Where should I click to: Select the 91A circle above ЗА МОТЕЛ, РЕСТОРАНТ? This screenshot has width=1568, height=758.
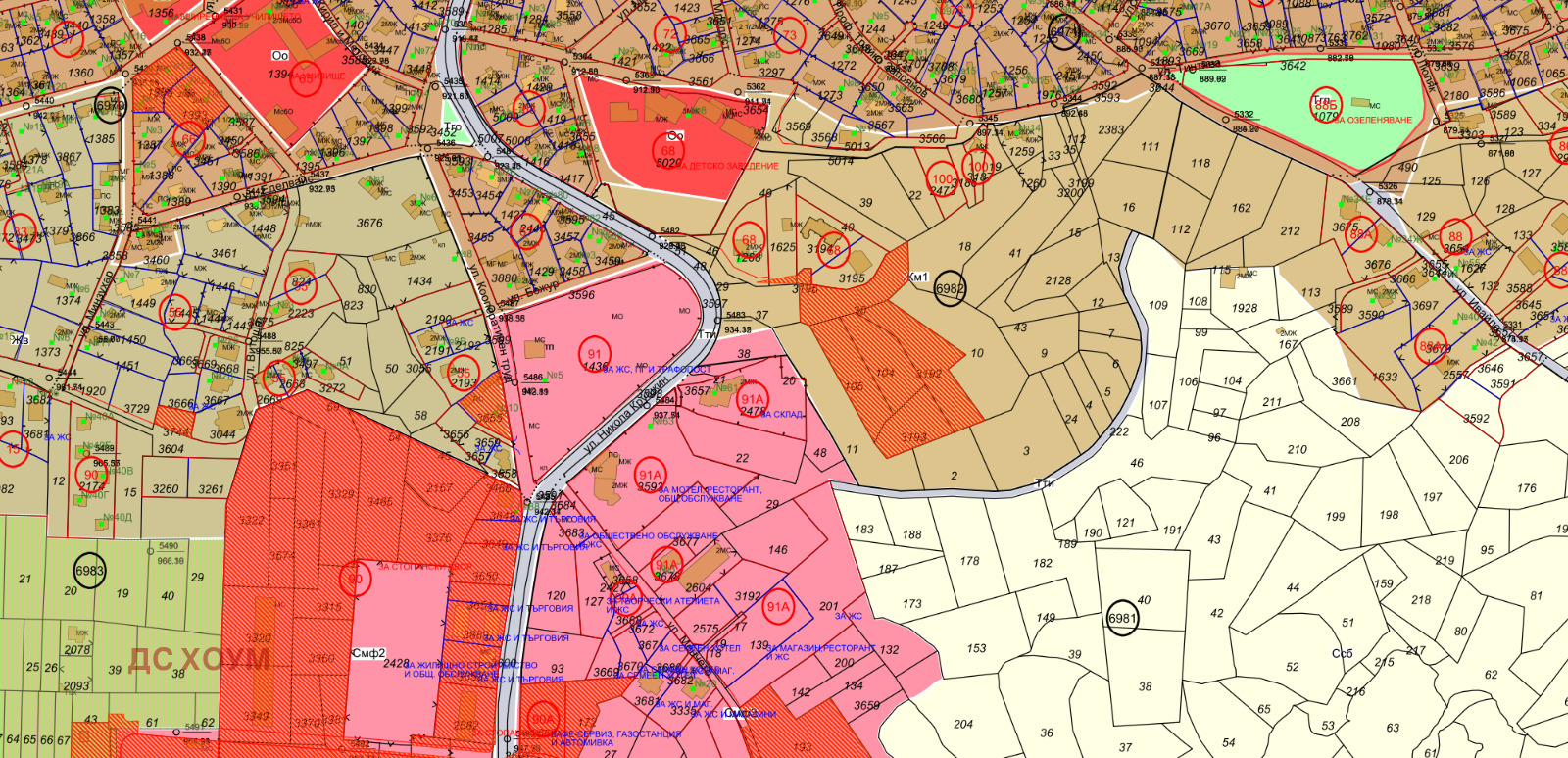click(x=650, y=475)
